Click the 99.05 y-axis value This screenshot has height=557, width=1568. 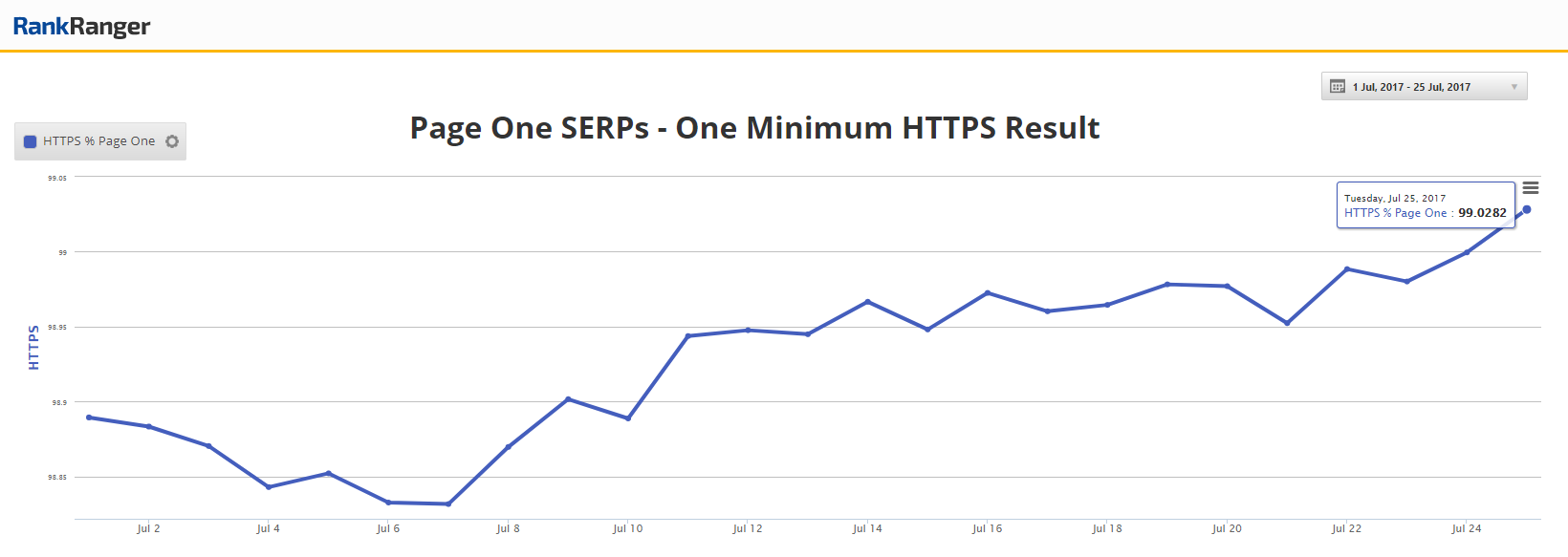57,178
